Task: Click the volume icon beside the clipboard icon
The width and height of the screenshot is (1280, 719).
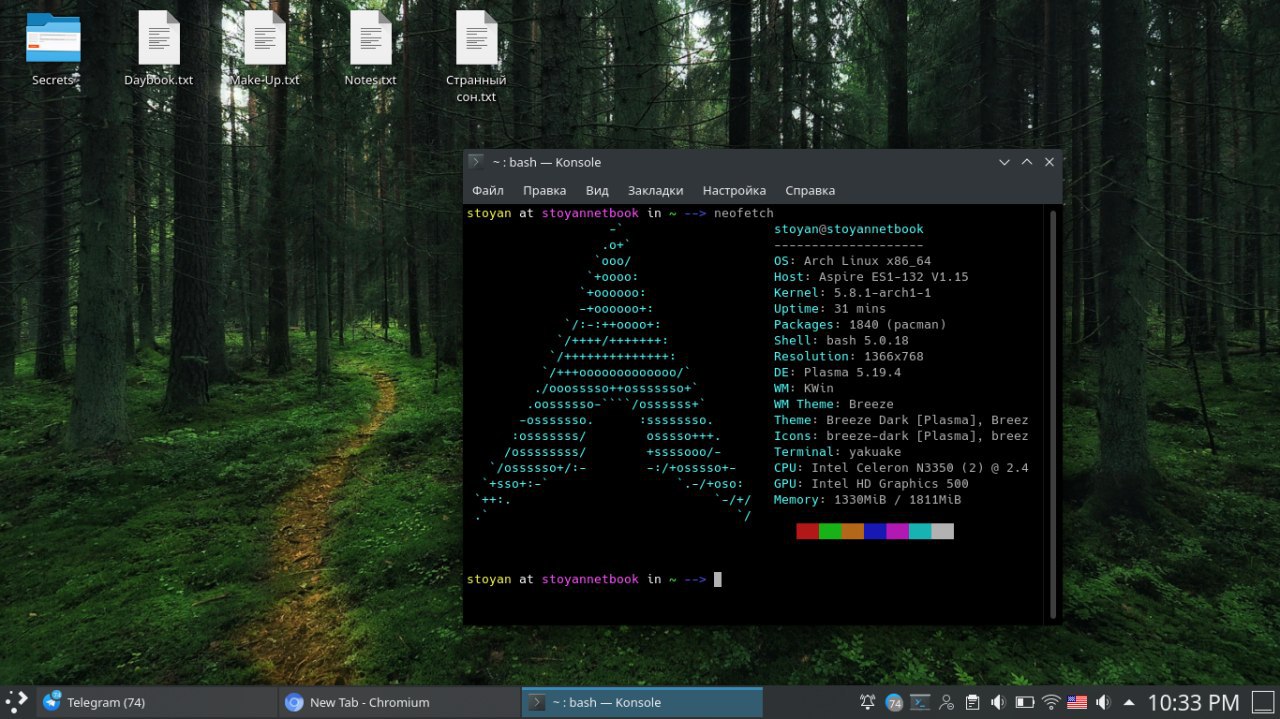Action: [998, 702]
